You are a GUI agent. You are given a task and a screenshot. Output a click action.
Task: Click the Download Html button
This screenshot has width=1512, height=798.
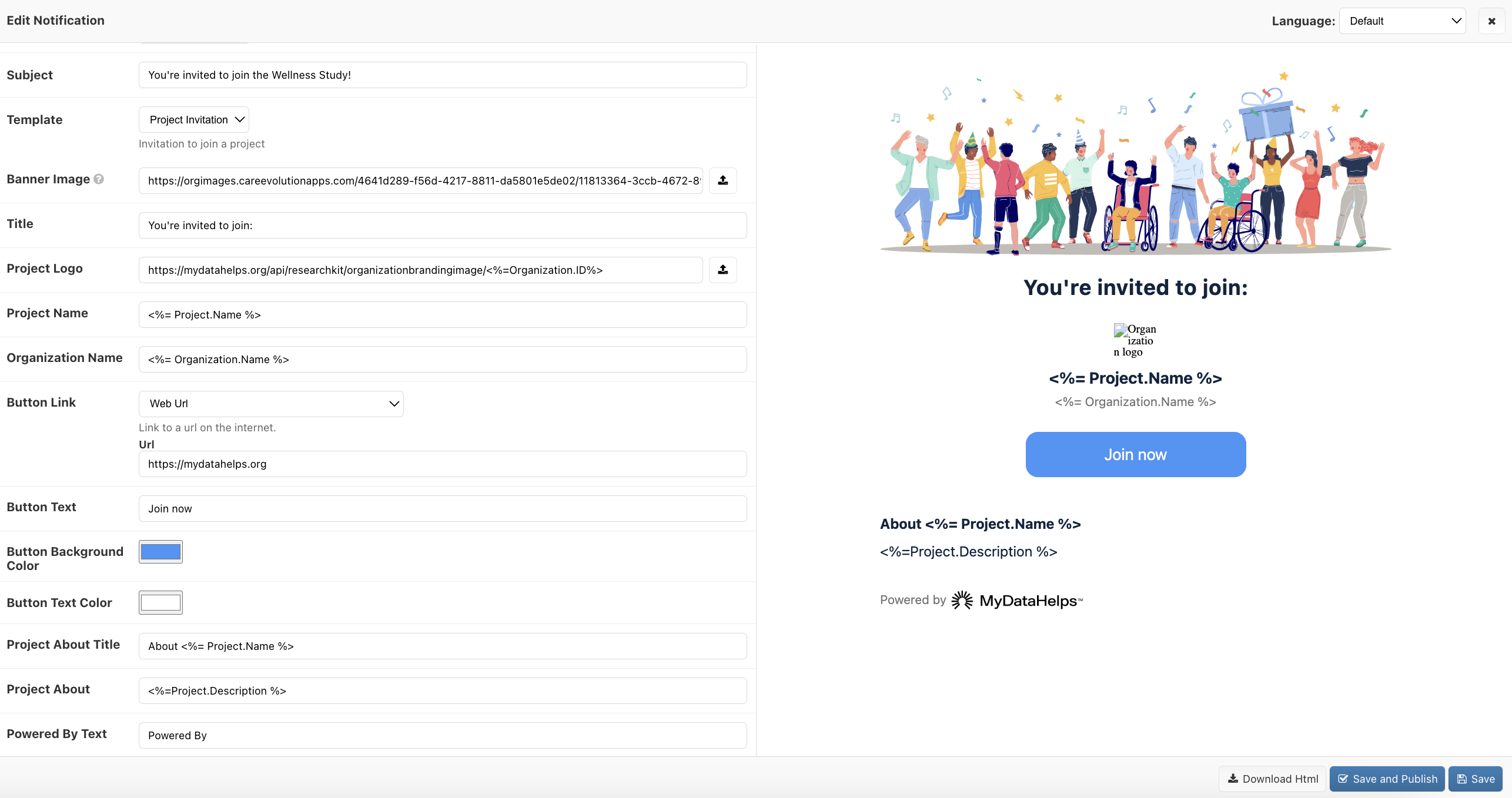1273,779
